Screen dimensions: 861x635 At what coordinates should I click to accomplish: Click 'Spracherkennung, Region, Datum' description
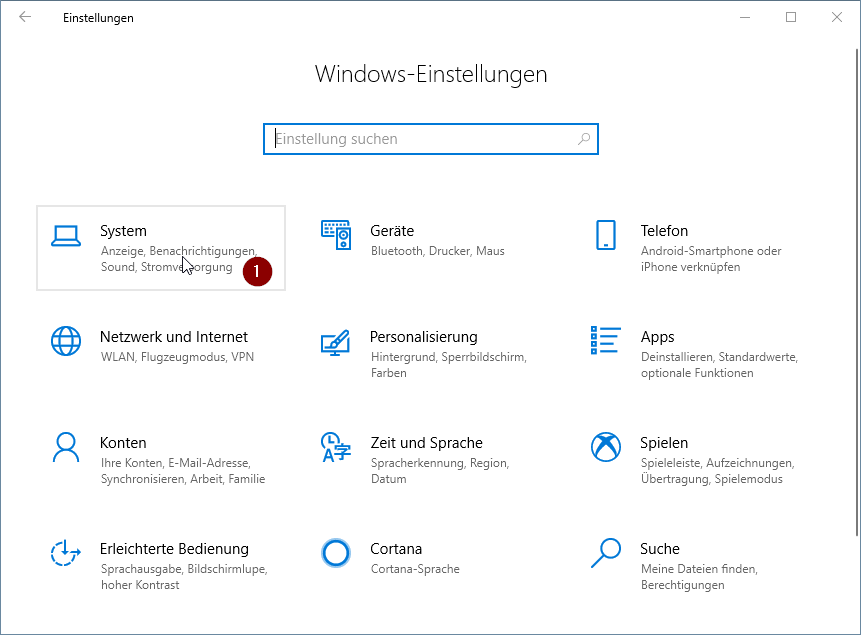point(440,471)
